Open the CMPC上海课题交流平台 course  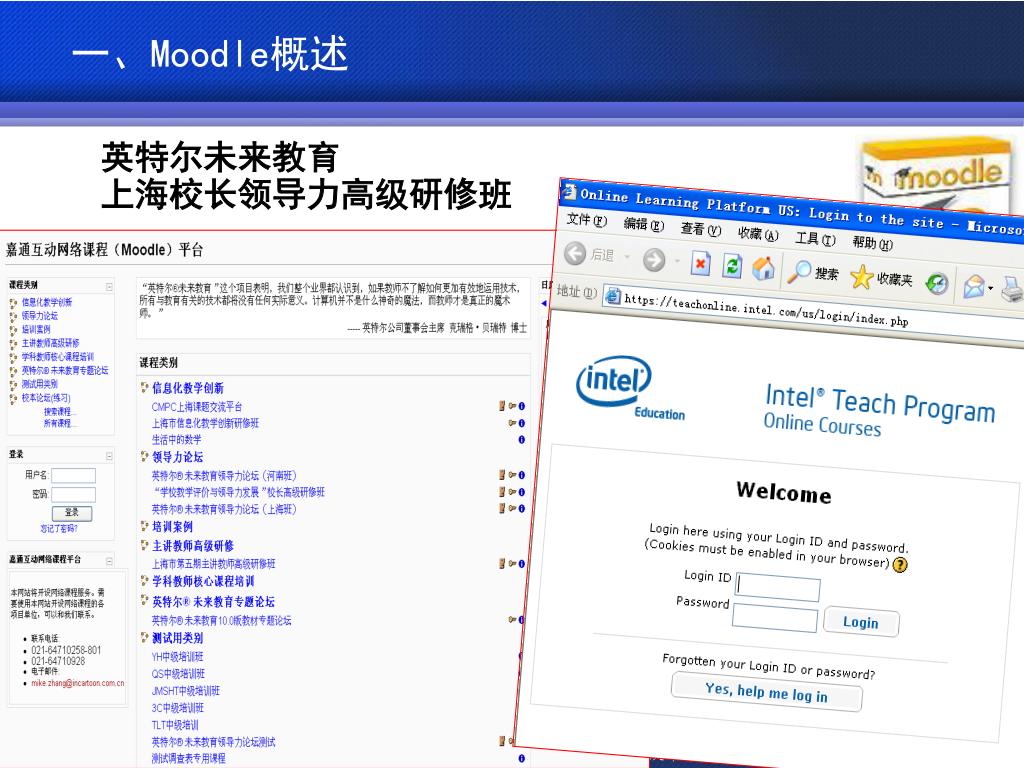(197, 407)
